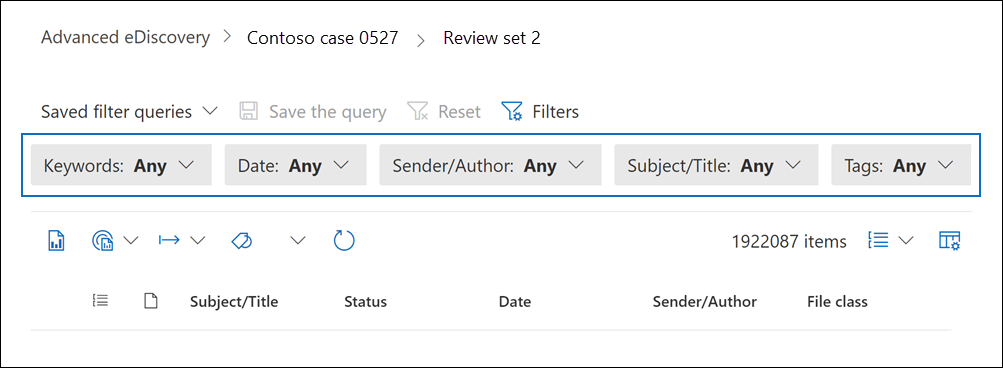Click the group view list icon
This screenshot has width=1003, height=368.
(x=878, y=241)
